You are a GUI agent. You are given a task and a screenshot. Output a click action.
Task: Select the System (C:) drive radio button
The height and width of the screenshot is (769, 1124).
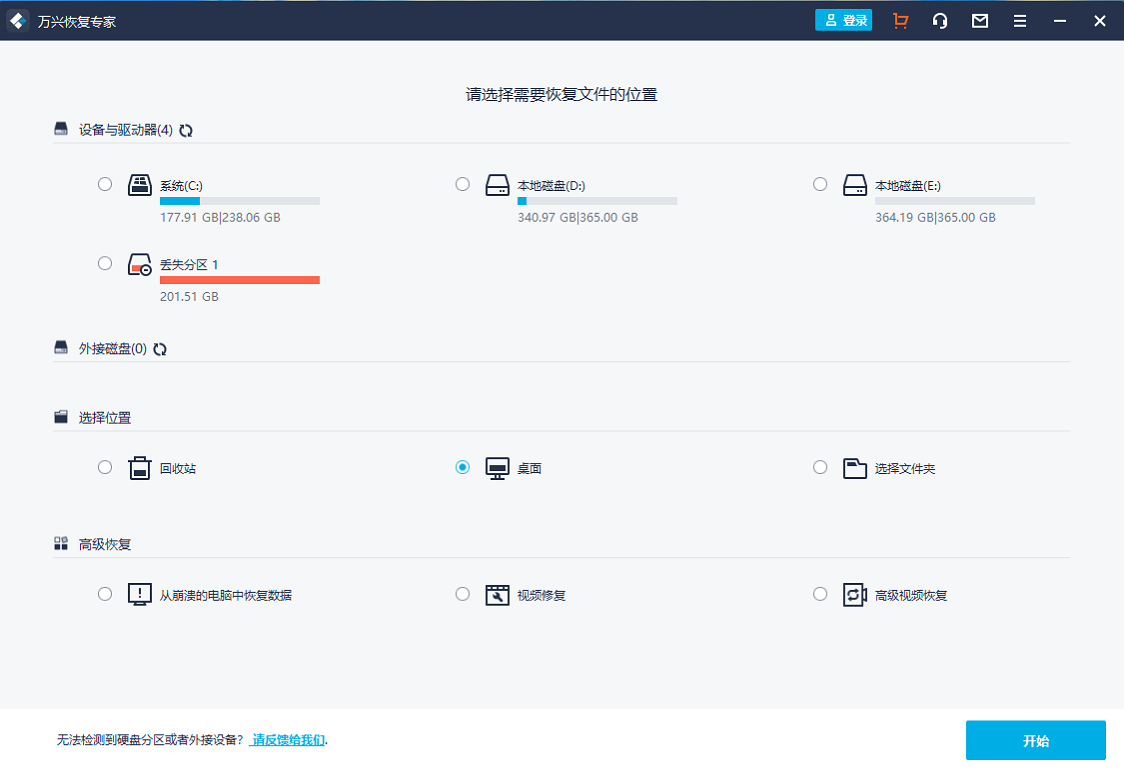coord(105,184)
